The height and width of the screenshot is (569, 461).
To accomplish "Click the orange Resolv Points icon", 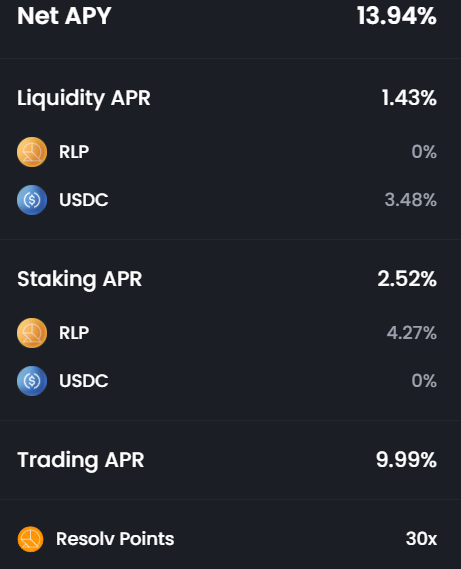I will 30,539.
